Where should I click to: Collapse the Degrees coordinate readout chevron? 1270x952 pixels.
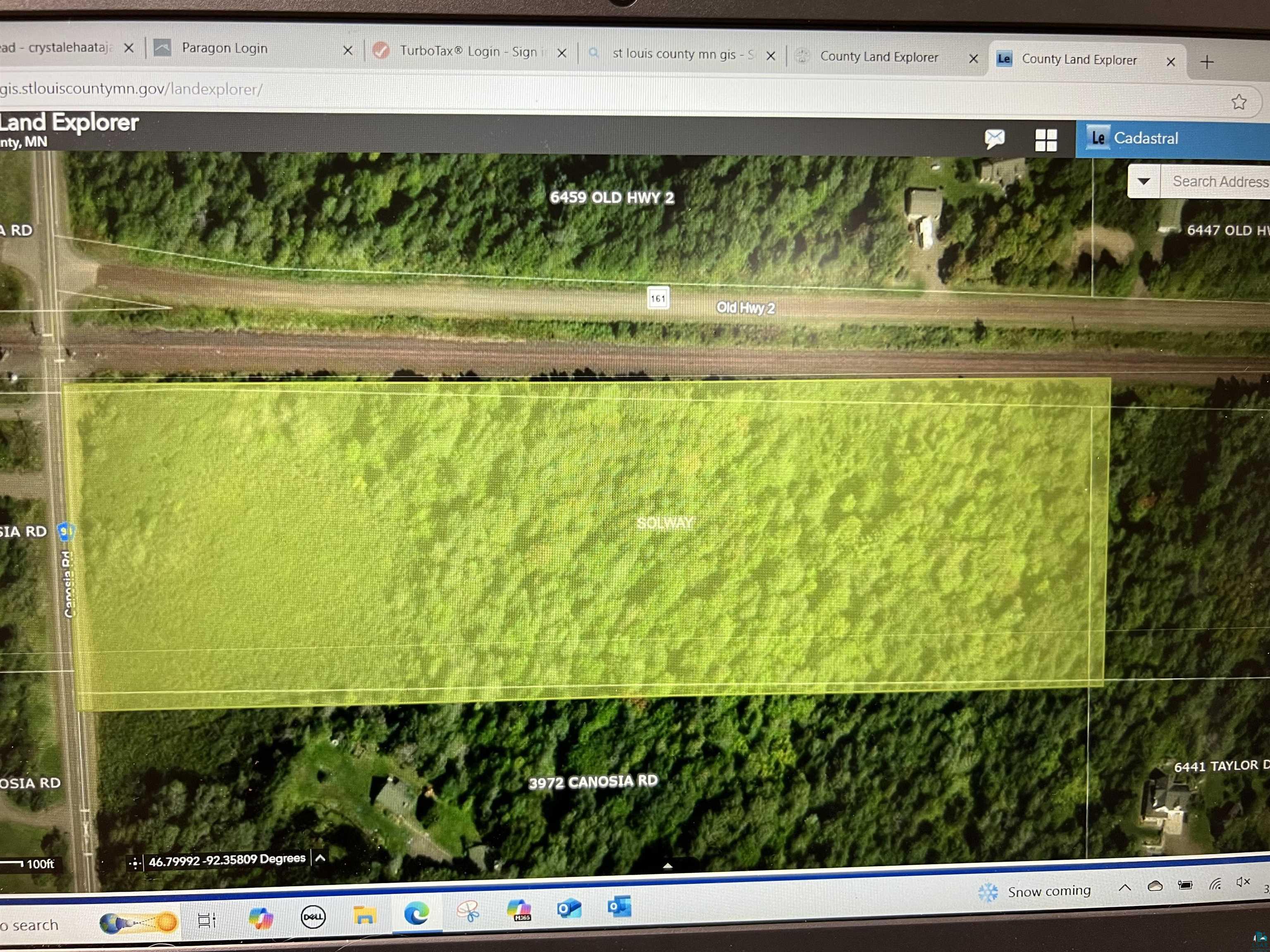(x=319, y=858)
